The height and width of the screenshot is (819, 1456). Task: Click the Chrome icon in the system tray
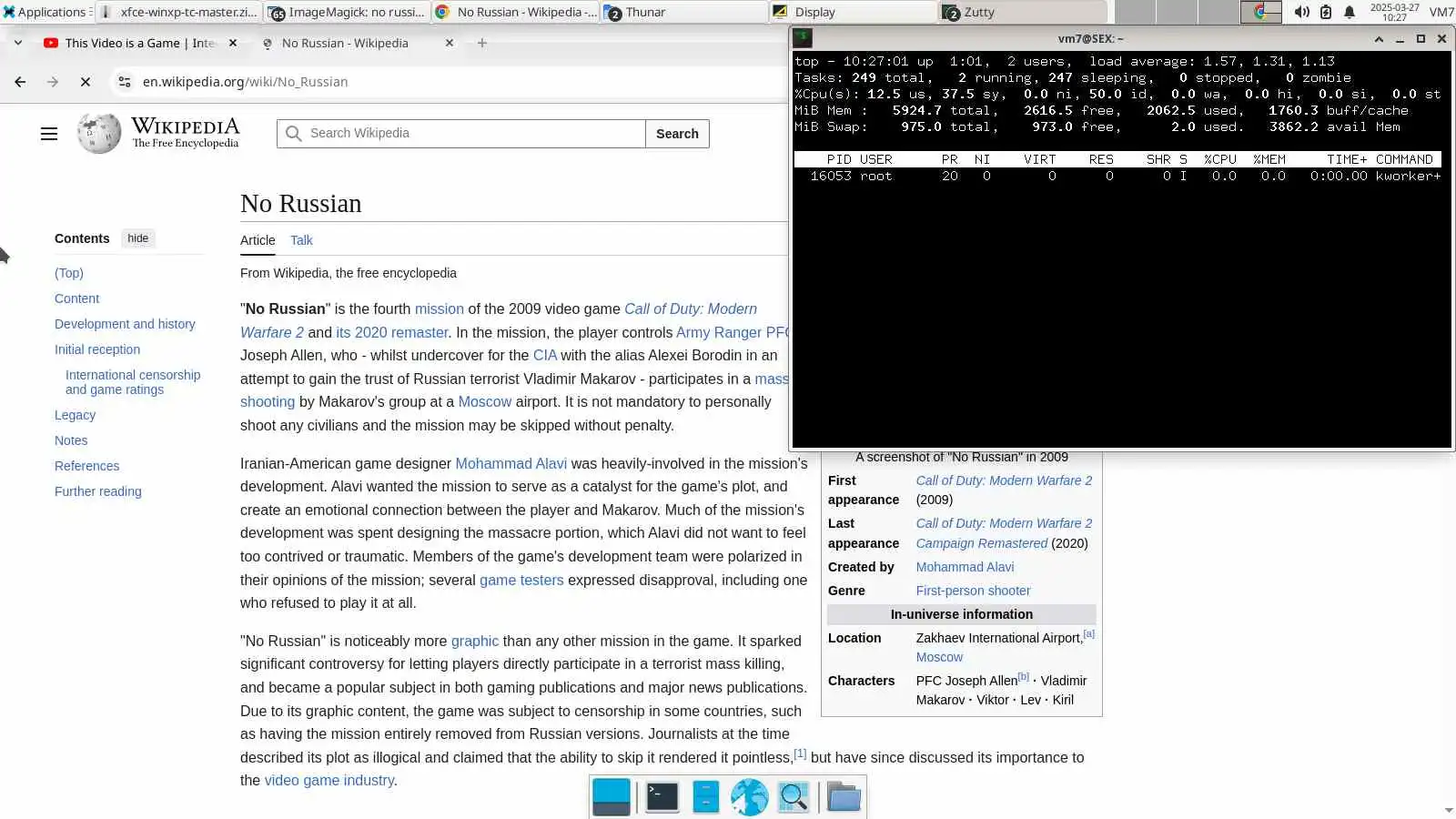click(1261, 12)
